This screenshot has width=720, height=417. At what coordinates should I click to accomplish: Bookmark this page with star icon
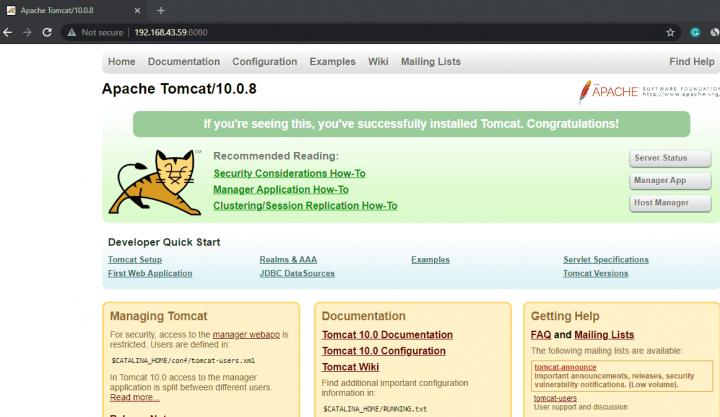pos(670,32)
